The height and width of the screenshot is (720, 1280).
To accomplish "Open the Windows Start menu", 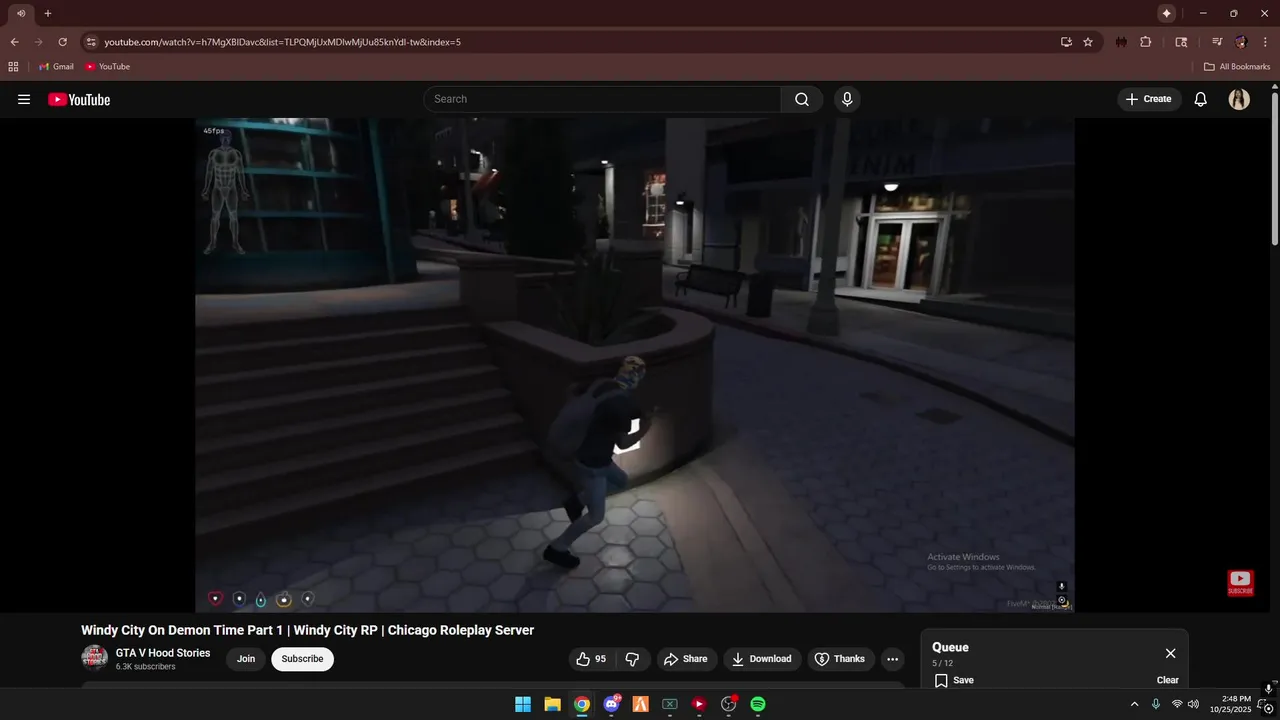I will 523,704.
